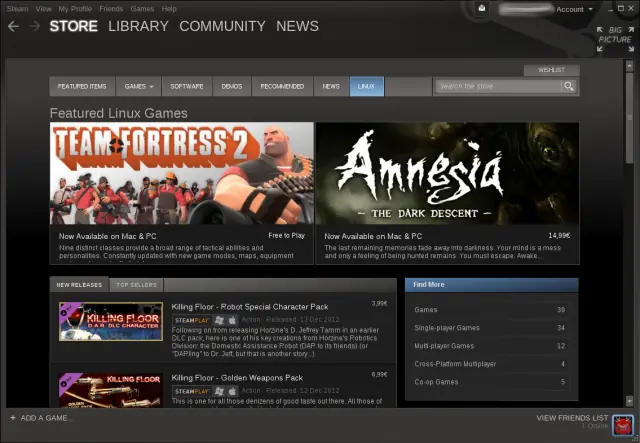
Task: Open Killing Floor - Golden Weapons Pack title
Action: pyautogui.click(x=237, y=378)
